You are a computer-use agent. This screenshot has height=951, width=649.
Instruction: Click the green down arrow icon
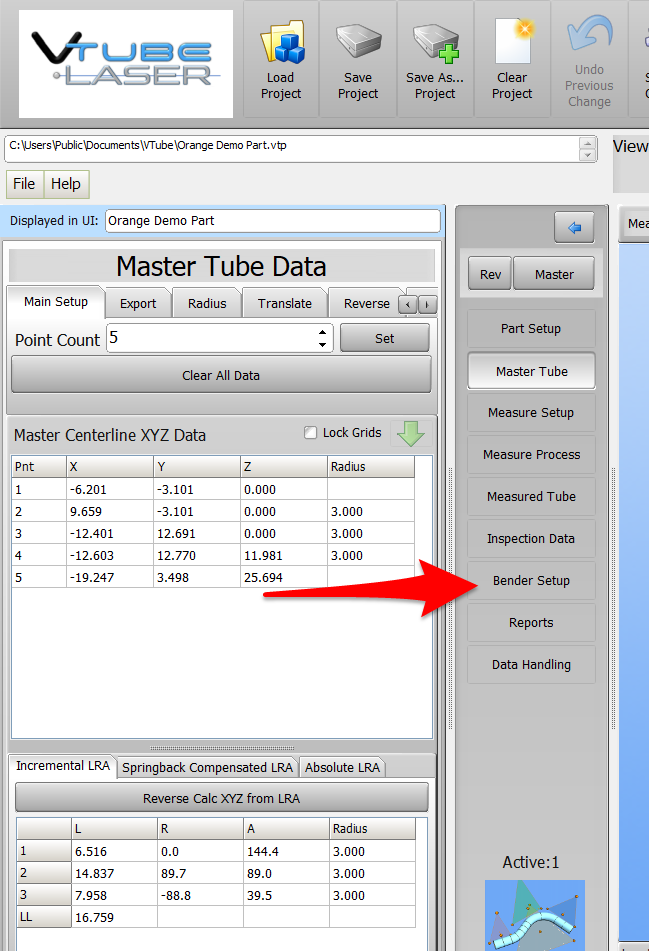coord(411,434)
